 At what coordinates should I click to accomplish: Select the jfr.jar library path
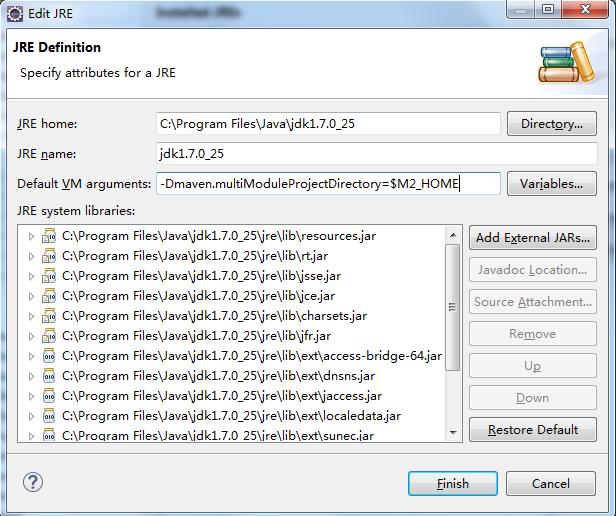[196, 336]
